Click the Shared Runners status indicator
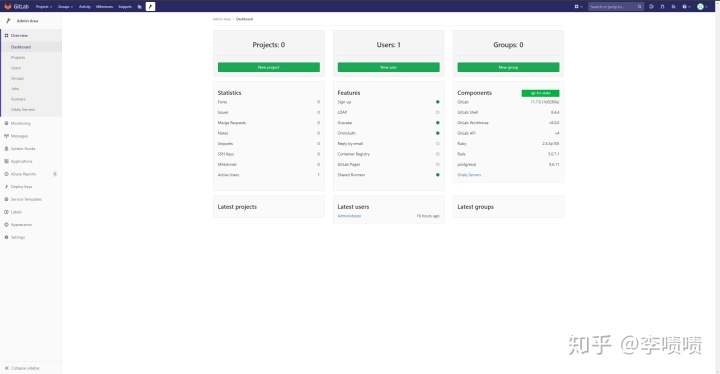This screenshot has height=374, width=720. (x=438, y=175)
